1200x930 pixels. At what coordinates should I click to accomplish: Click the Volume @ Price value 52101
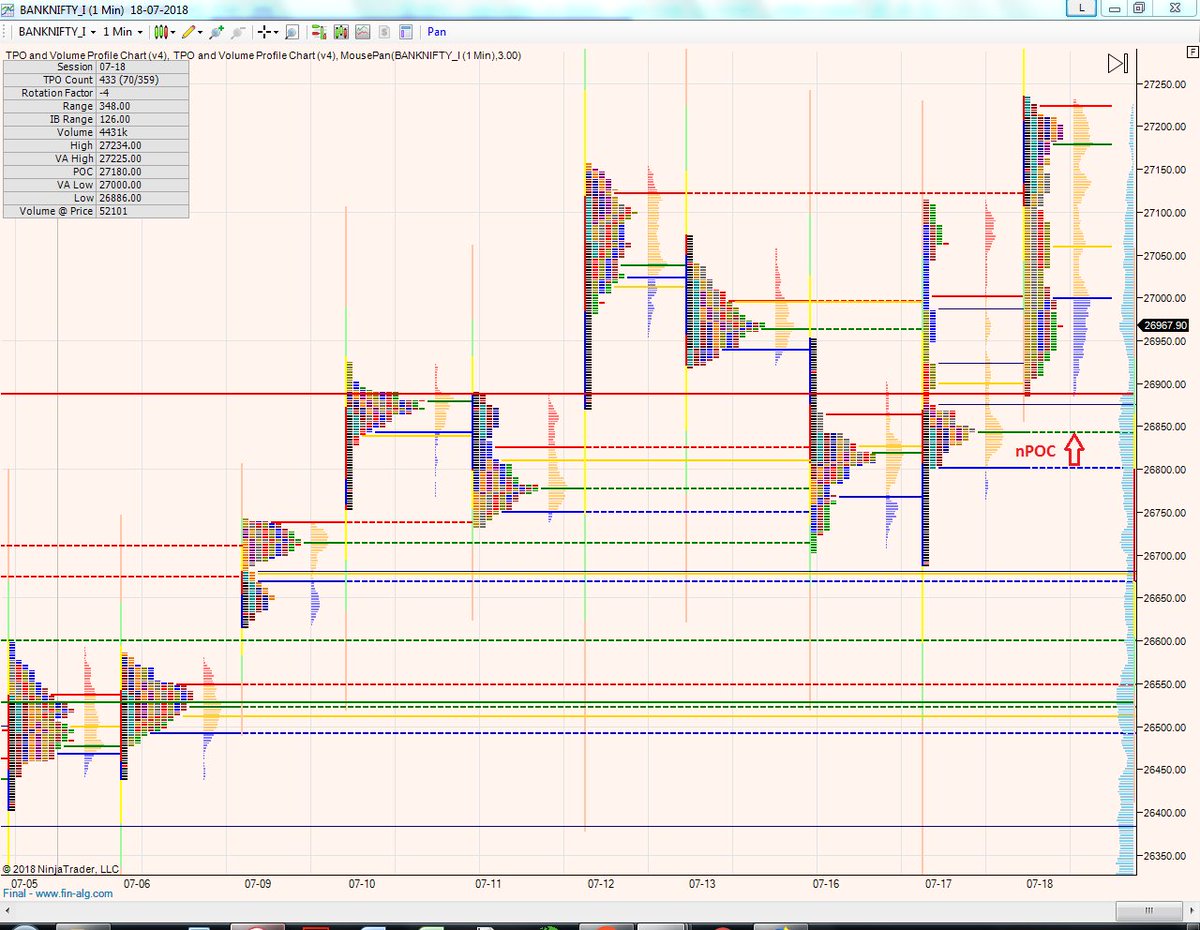click(112, 211)
